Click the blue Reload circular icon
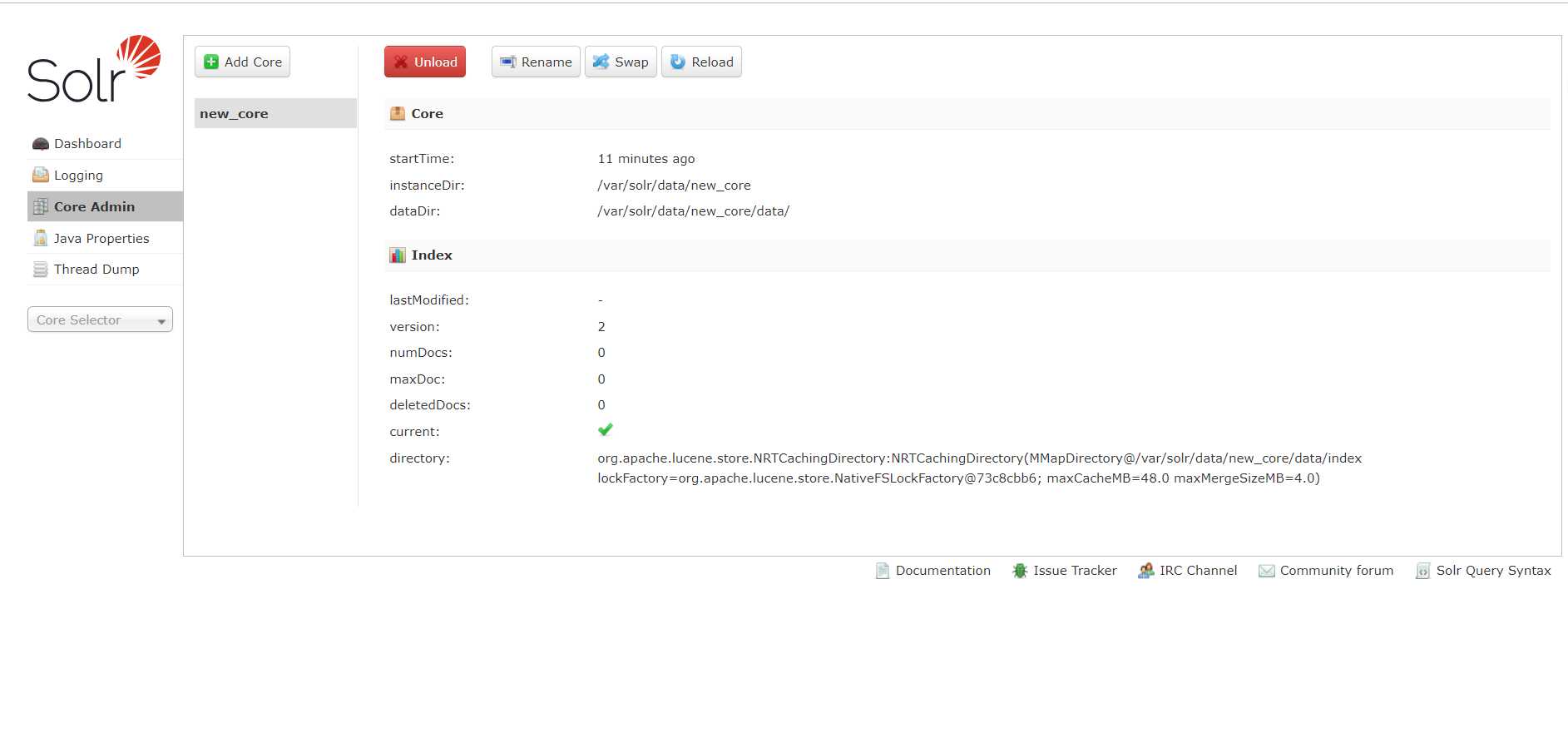Screen dimensions: 1568x733 point(678,62)
